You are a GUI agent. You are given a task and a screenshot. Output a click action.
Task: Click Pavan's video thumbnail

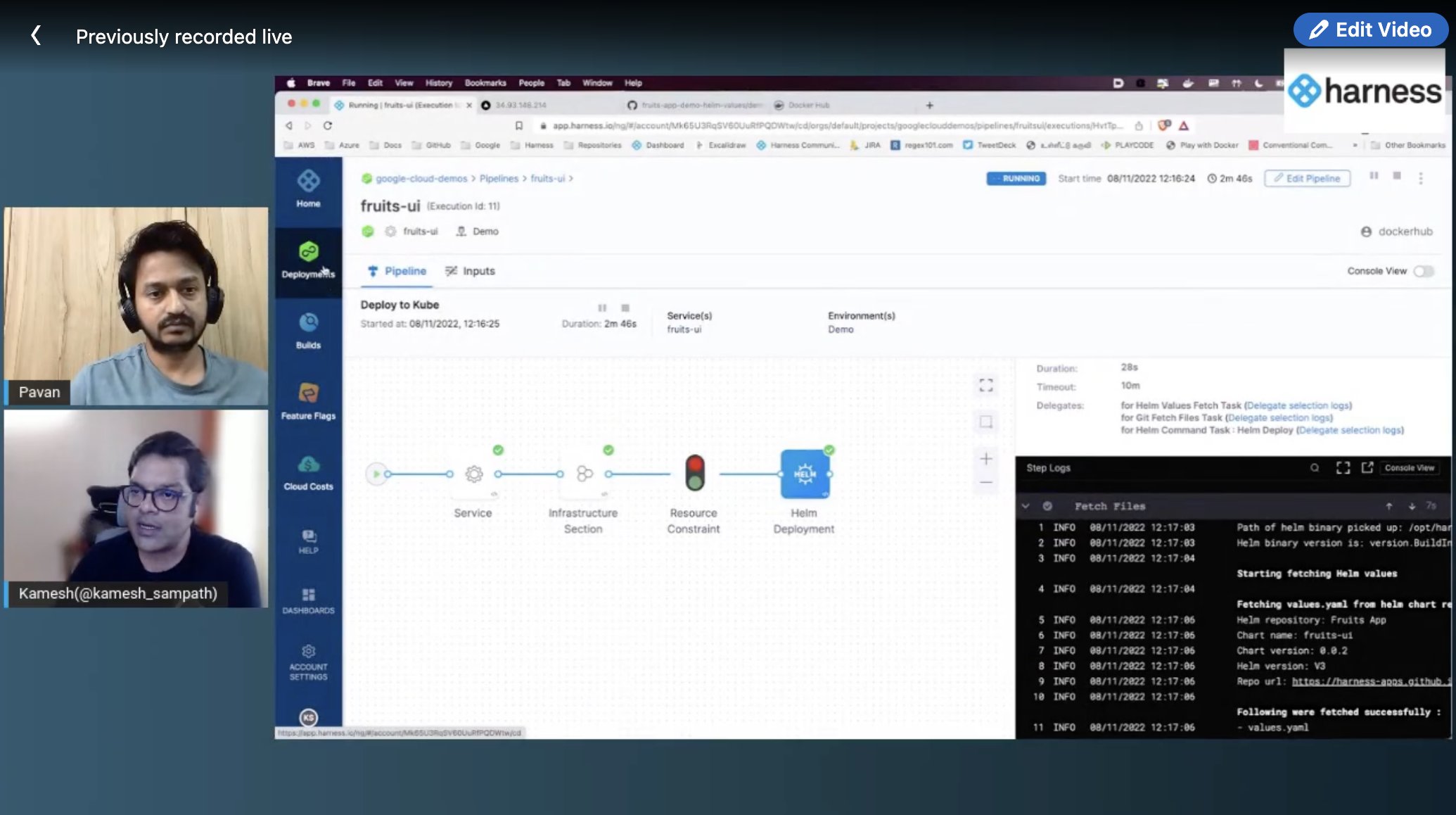136,306
